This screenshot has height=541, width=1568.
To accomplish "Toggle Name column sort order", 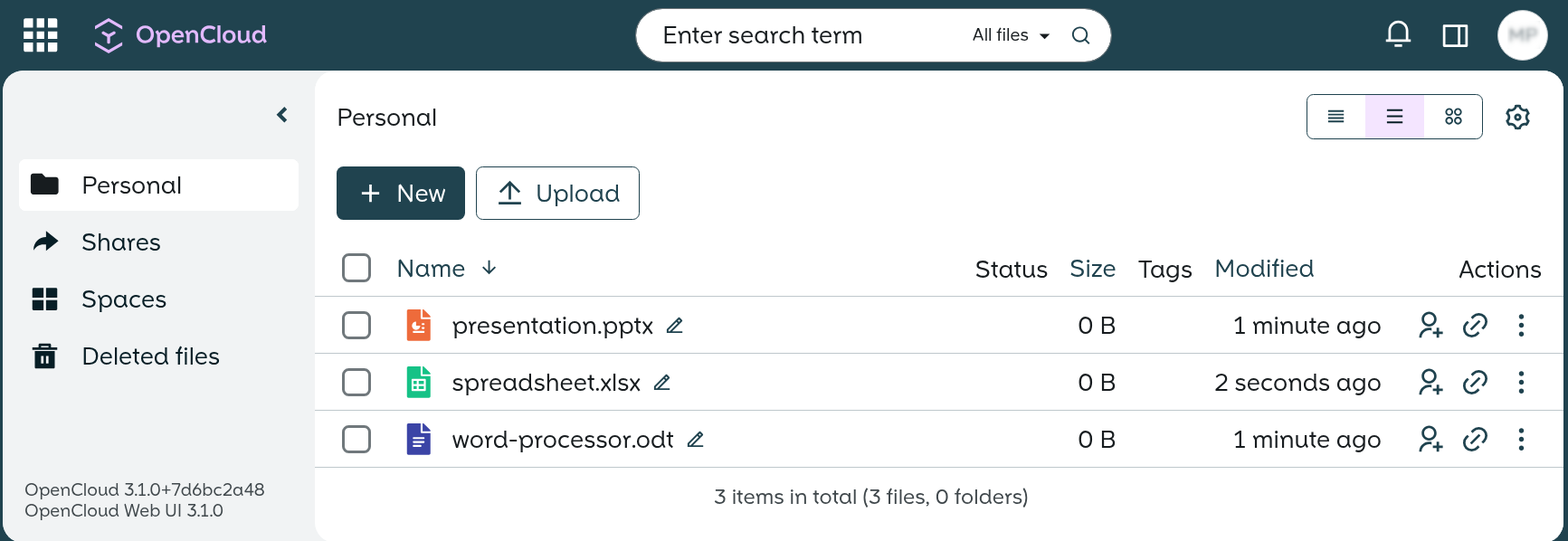I will [489, 269].
